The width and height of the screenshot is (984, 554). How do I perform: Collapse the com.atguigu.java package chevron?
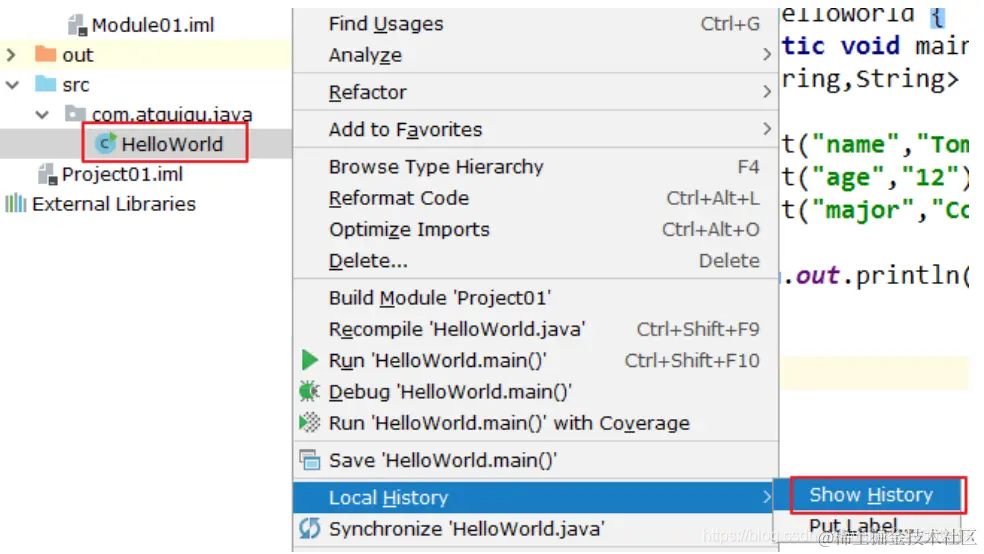42,115
